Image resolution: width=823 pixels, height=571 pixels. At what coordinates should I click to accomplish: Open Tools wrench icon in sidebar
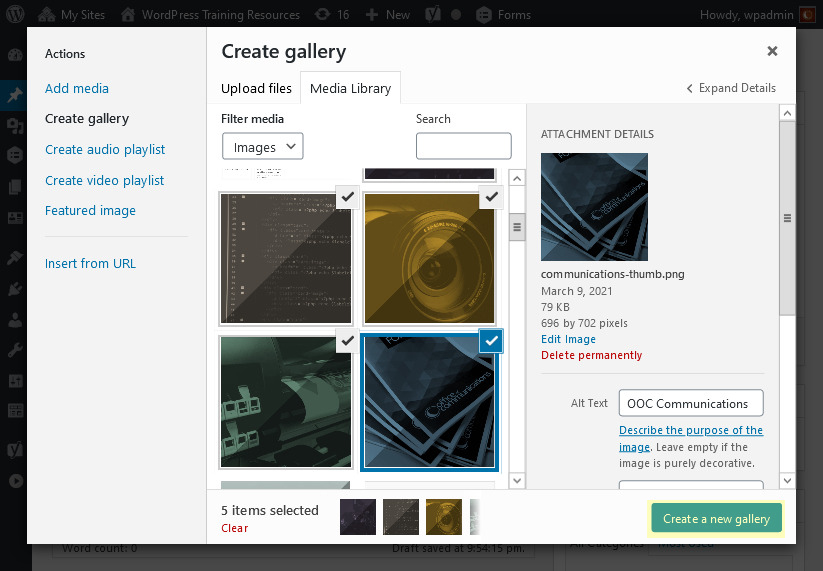[15, 350]
